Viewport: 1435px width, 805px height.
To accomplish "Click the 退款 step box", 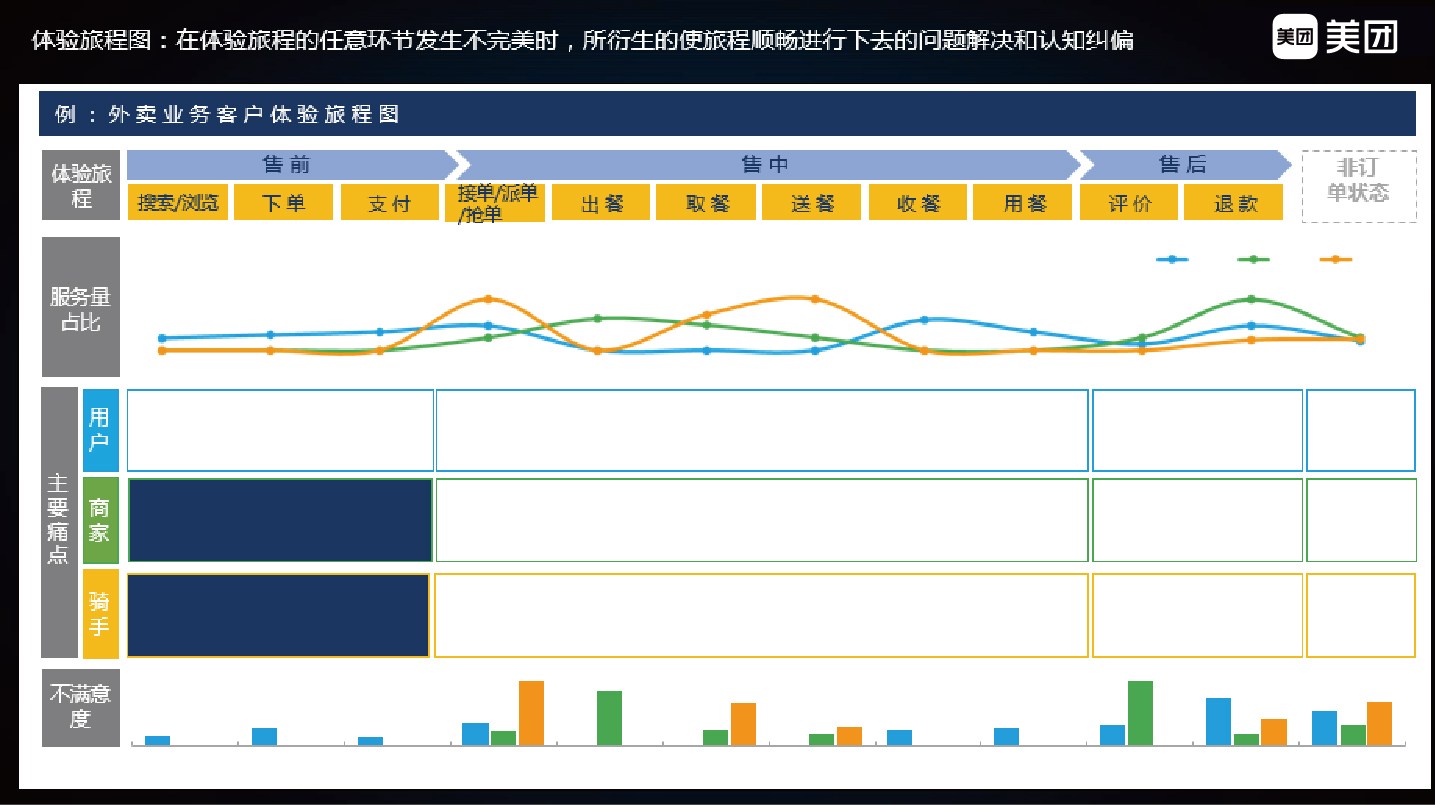I will click(x=1234, y=203).
